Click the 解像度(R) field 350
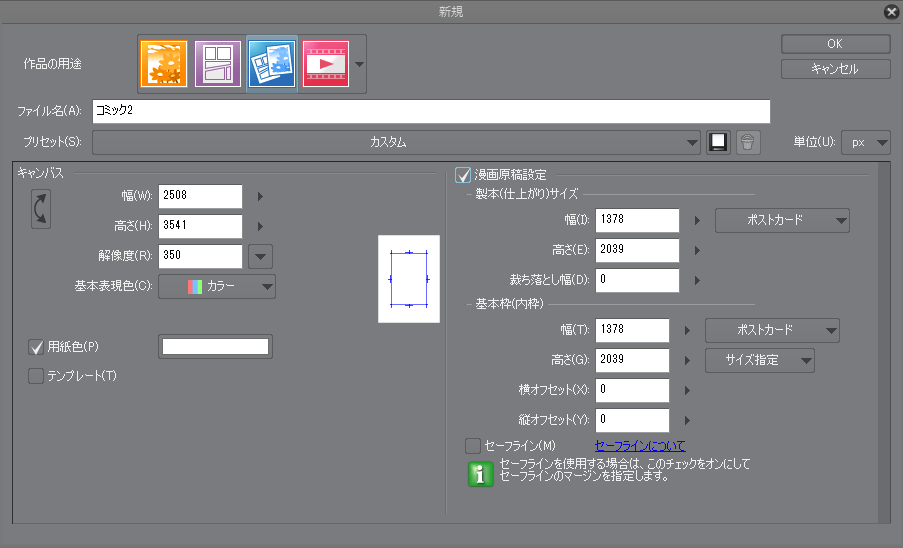This screenshot has width=903, height=548. (200, 256)
